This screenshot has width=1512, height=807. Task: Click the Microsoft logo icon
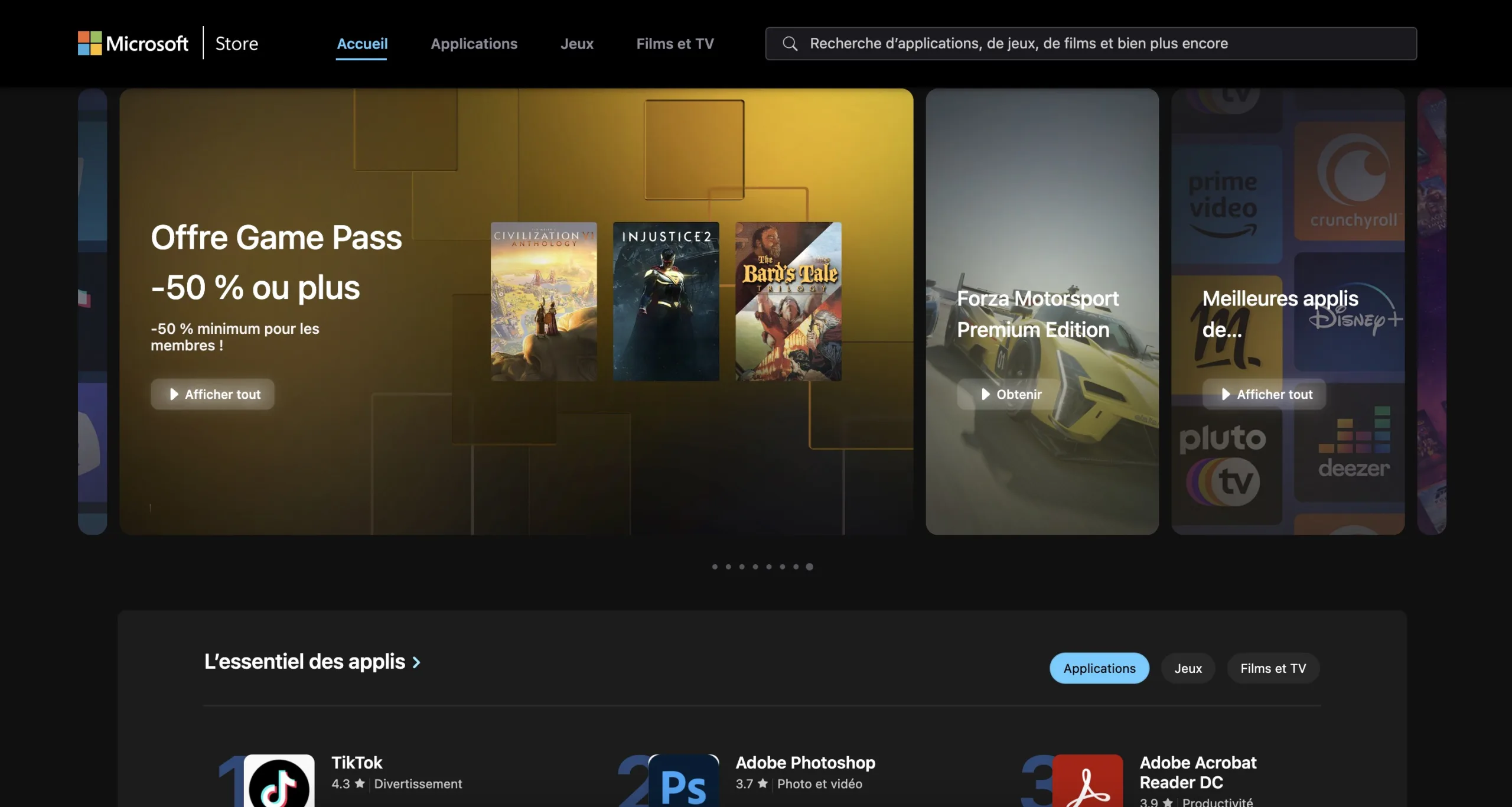[x=90, y=43]
